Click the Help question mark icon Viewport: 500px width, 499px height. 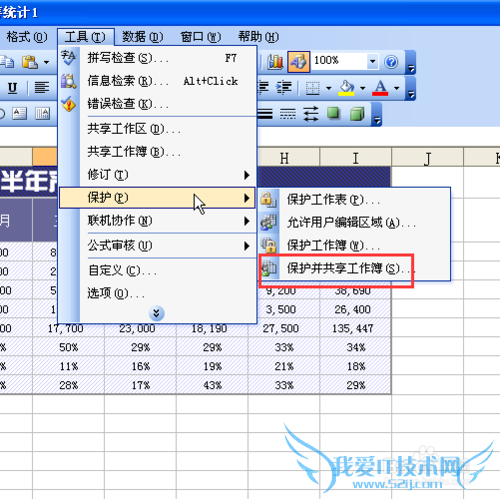391,62
